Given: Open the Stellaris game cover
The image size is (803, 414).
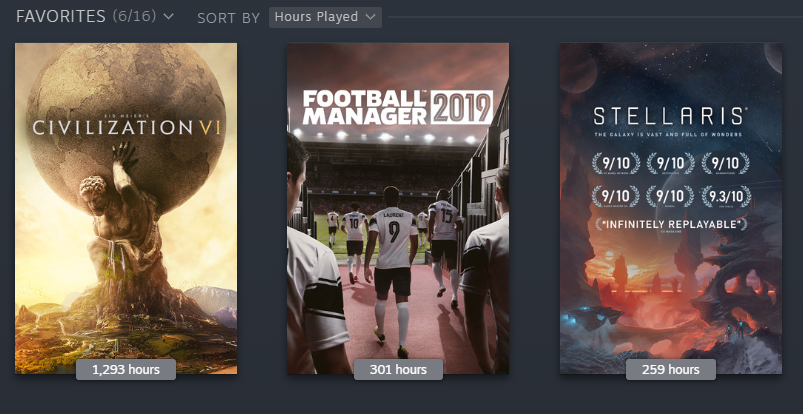Looking at the screenshot, I should coord(671,208).
